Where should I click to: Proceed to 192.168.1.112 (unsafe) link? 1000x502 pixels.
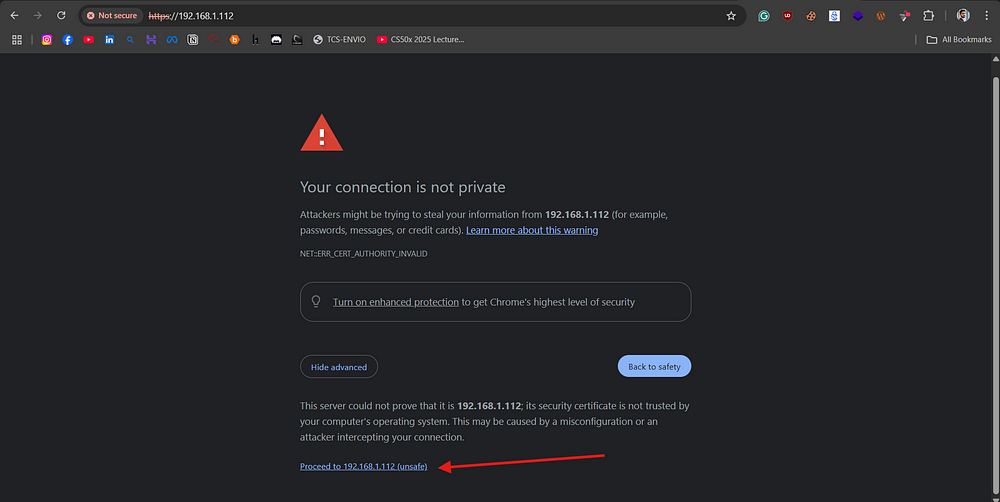click(364, 466)
